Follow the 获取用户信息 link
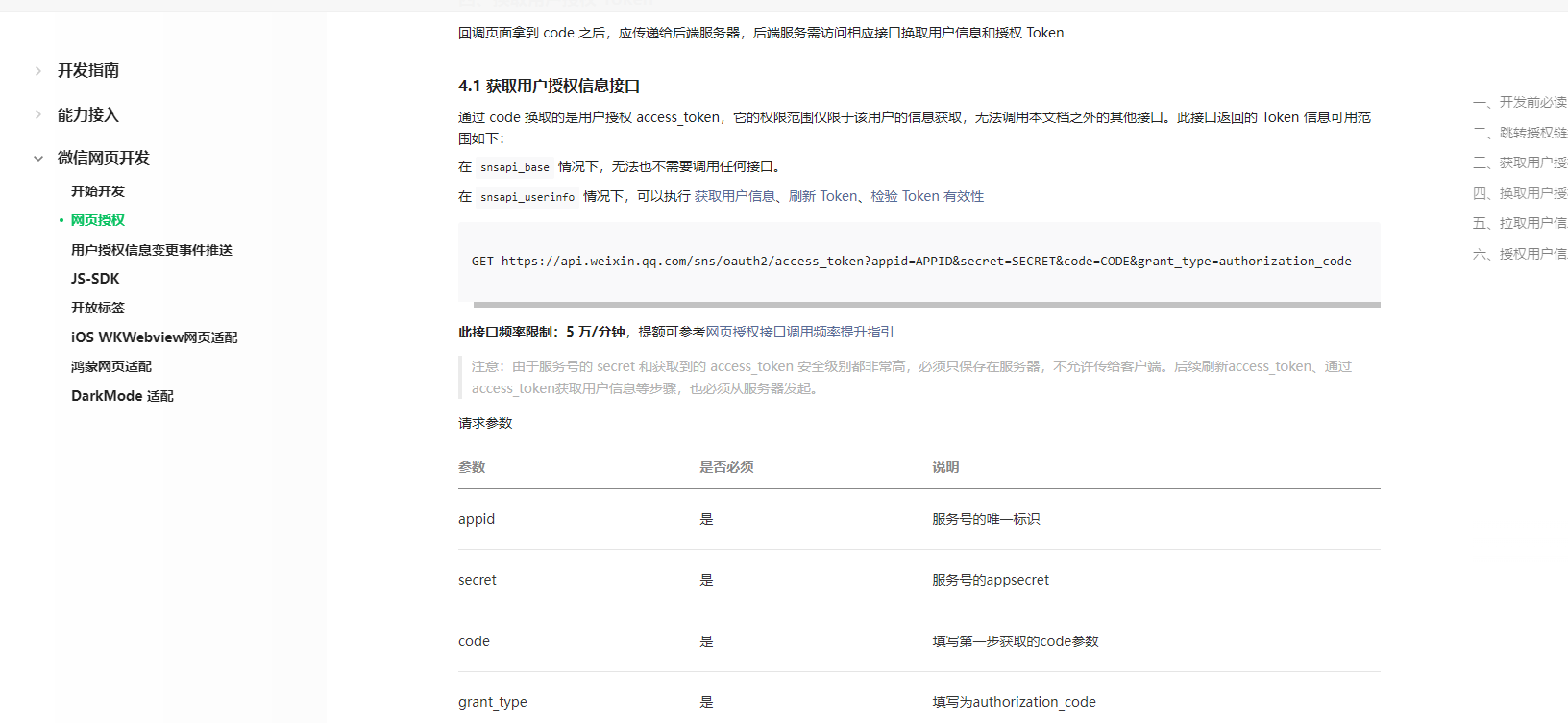This screenshot has height=723, width=1568. [735, 196]
